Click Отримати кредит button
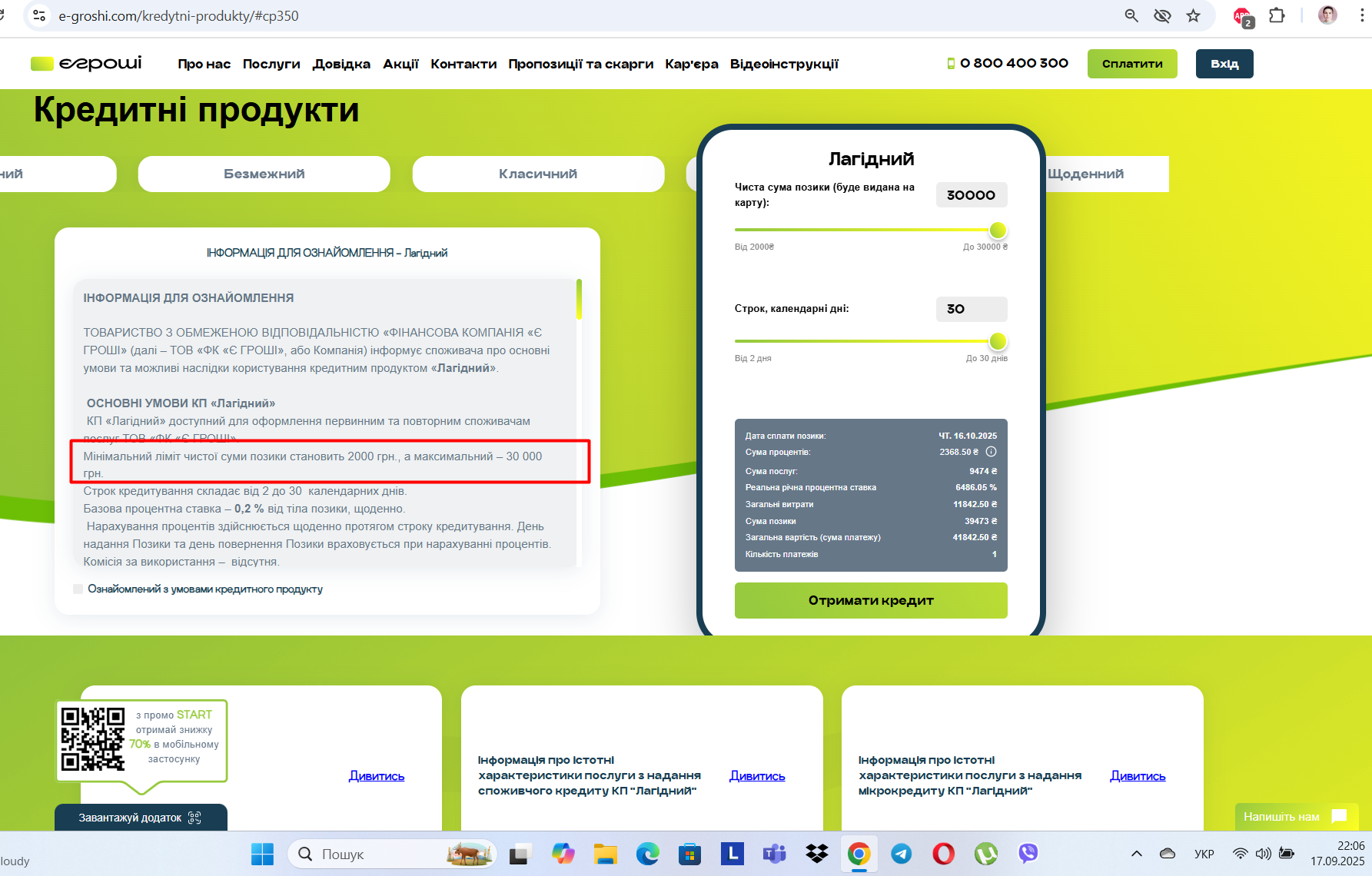The image size is (1372, 876). pyautogui.click(x=871, y=600)
